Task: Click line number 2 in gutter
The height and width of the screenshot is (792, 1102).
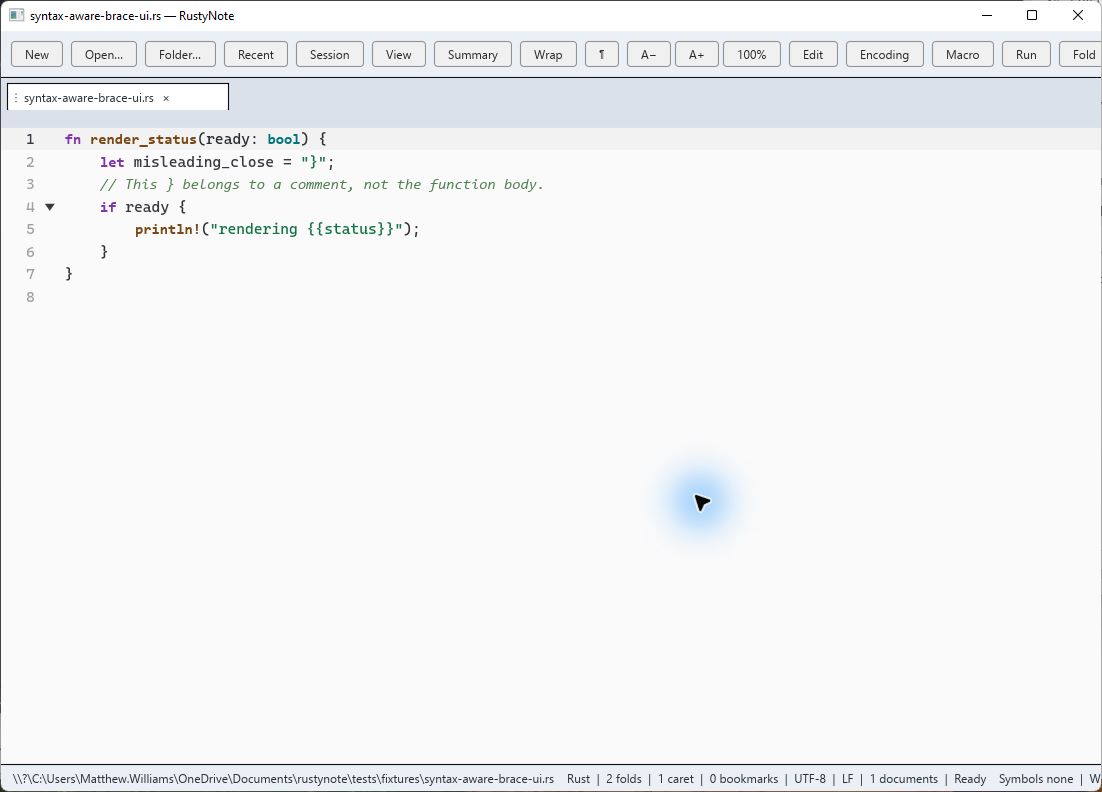Action: pyautogui.click(x=30, y=162)
